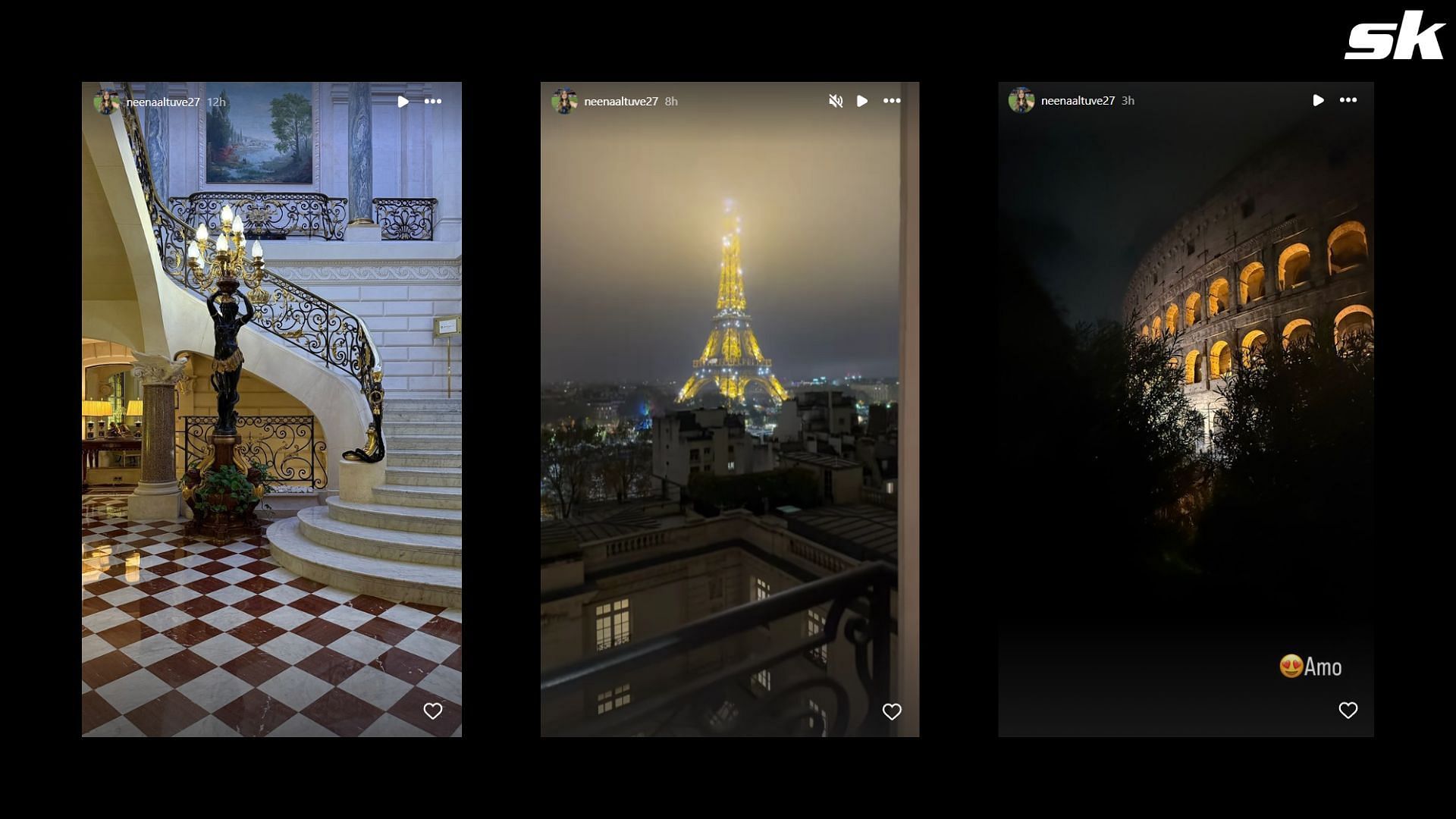Play the first story video
Screen dimensions: 1456x819
pyautogui.click(x=403, y=101)
